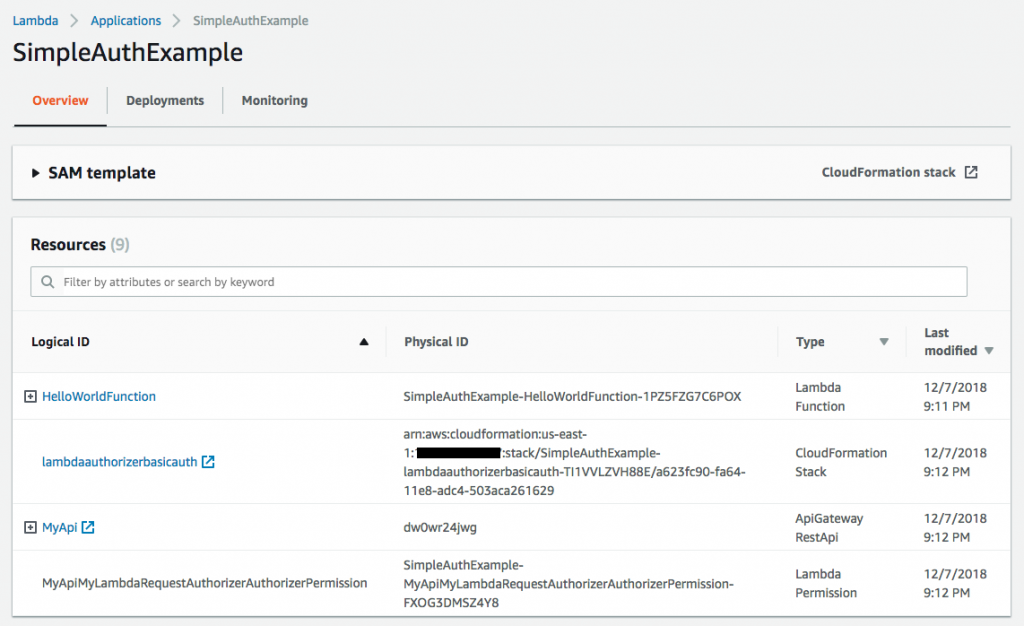The width and height of the screenshot is (1024, 626).
Task: Click the Logical ID column header
Action: click(x=60, y=341)
